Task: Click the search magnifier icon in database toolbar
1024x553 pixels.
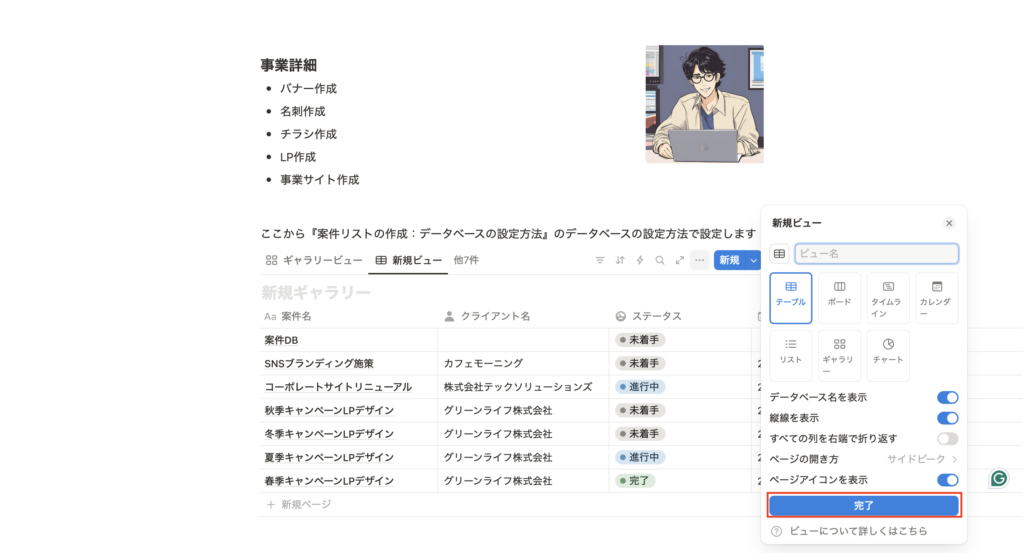Action: 660,260
